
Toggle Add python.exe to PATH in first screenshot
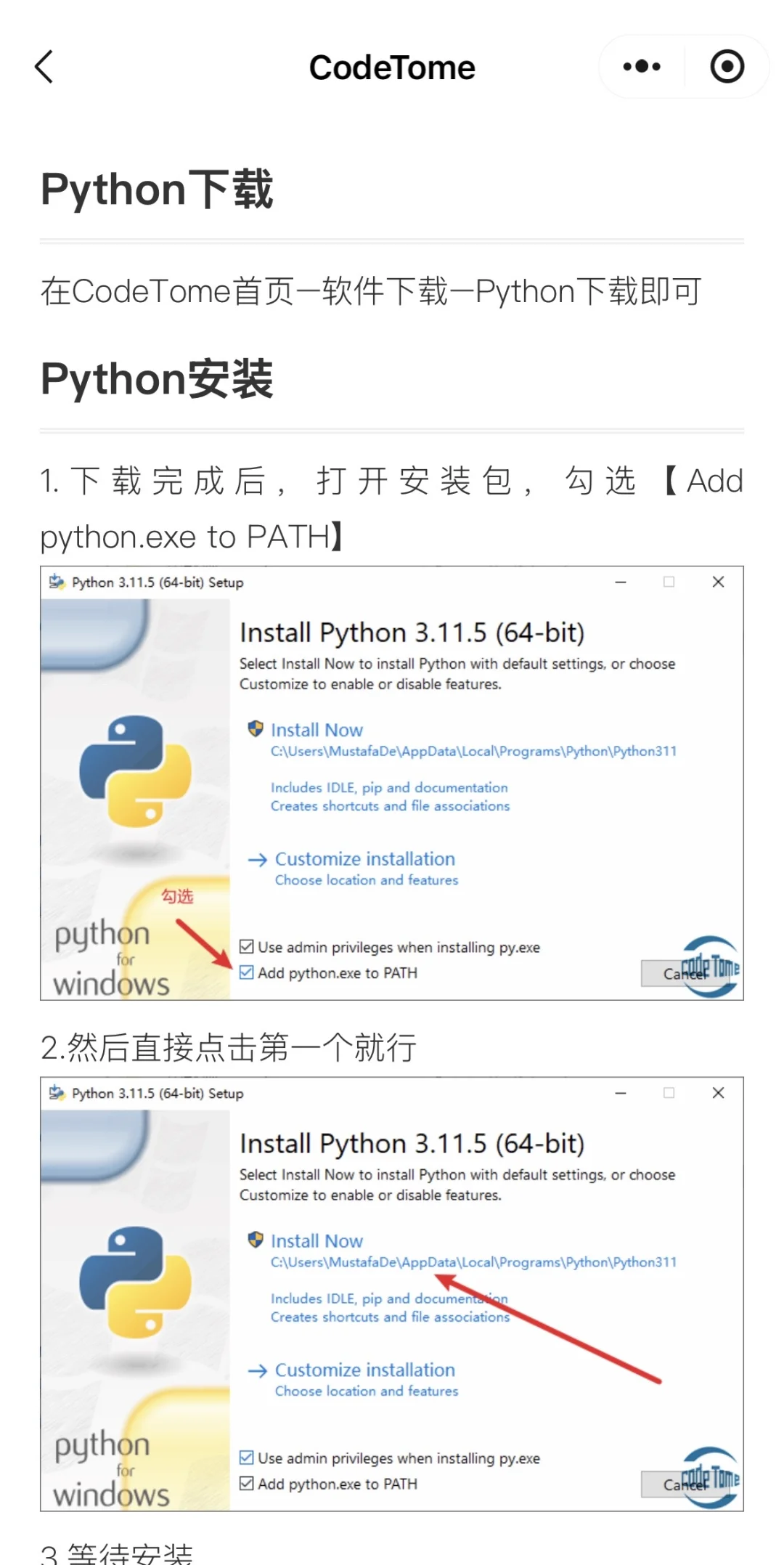coord(247,972)
